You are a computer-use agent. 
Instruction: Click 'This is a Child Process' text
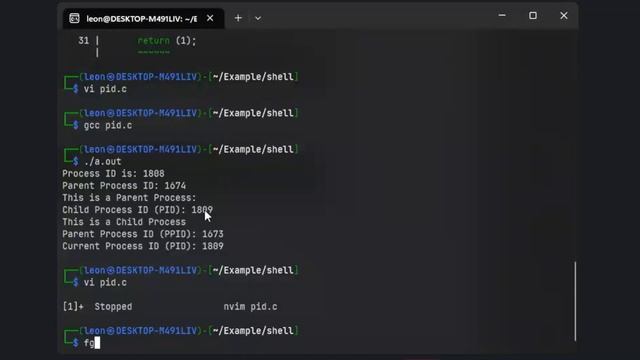(124, 222)
